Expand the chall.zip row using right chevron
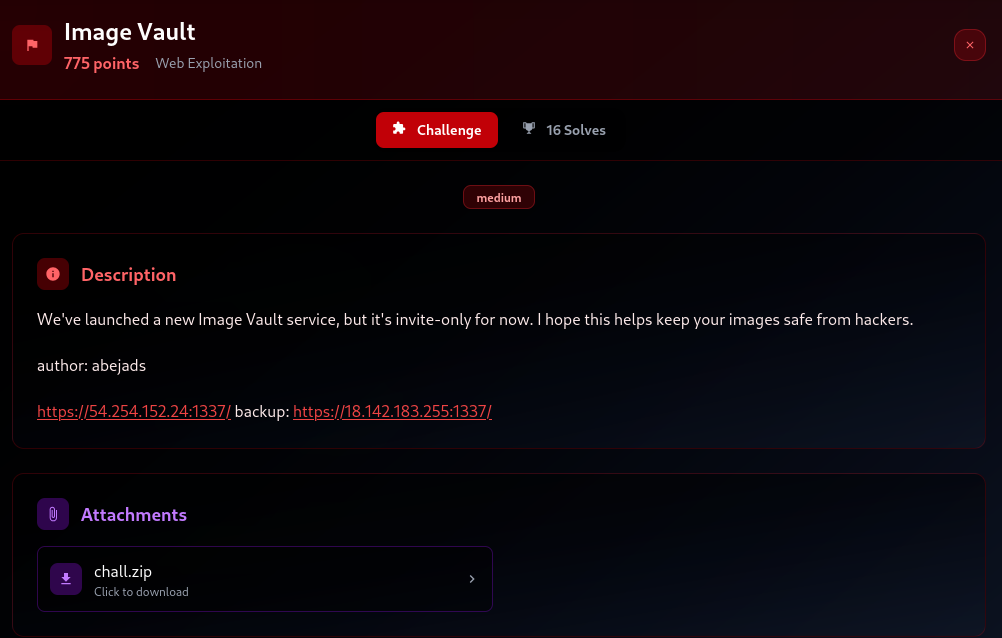The height and width of the screenshot is (638, 1002). coord(472,578)
